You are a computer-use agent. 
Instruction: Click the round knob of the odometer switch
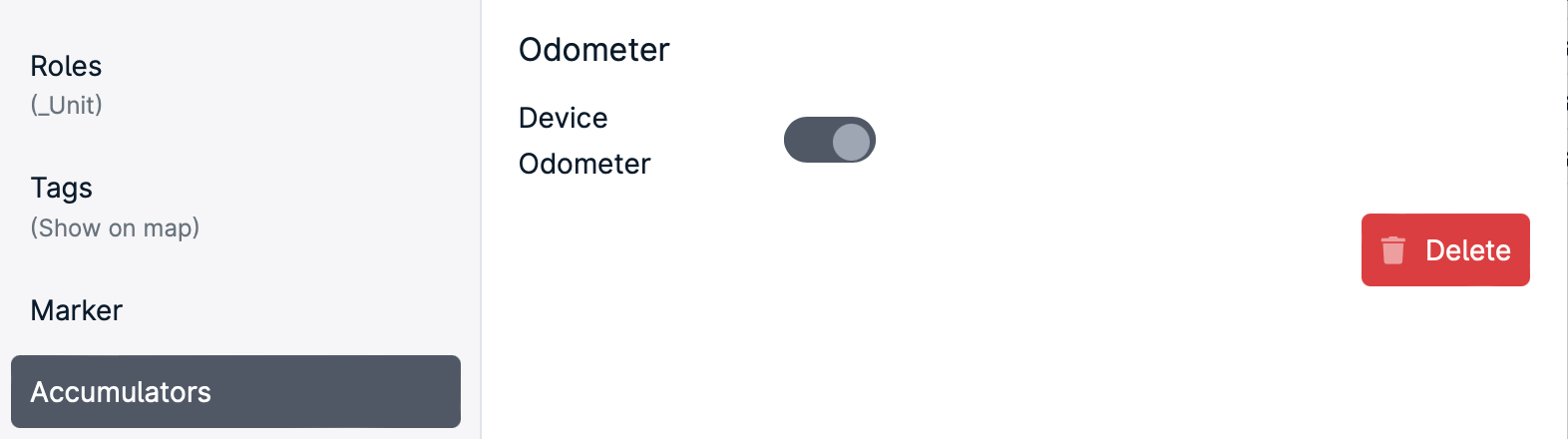851,141
